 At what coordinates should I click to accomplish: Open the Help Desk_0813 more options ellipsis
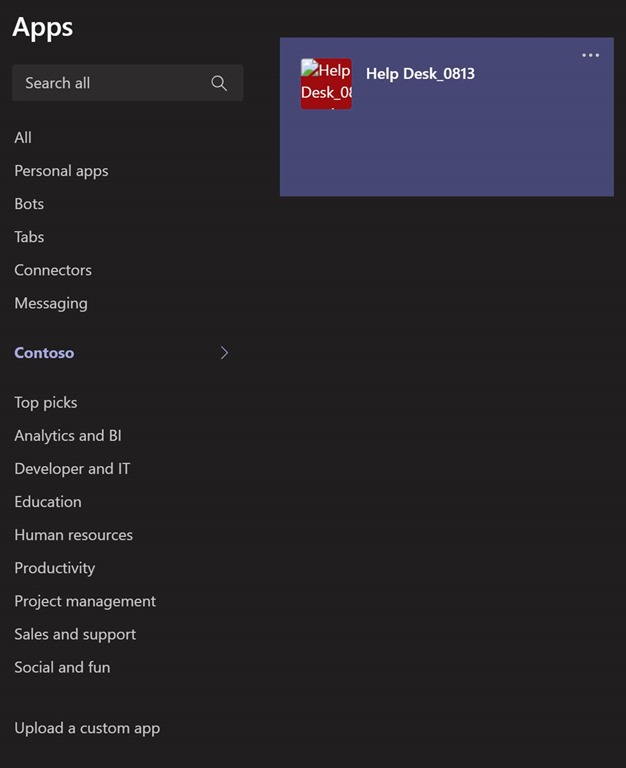pyautogui.click(x=591, y=55)
